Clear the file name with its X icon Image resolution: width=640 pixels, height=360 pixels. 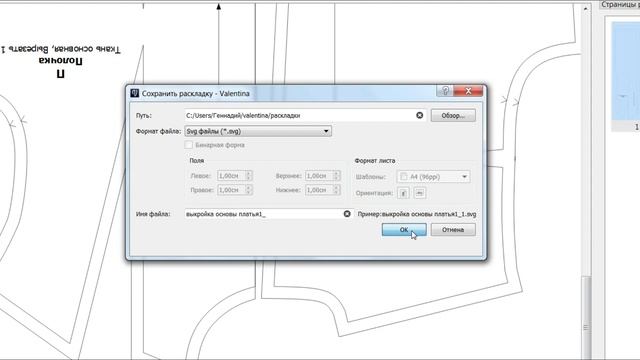point(347,214)
